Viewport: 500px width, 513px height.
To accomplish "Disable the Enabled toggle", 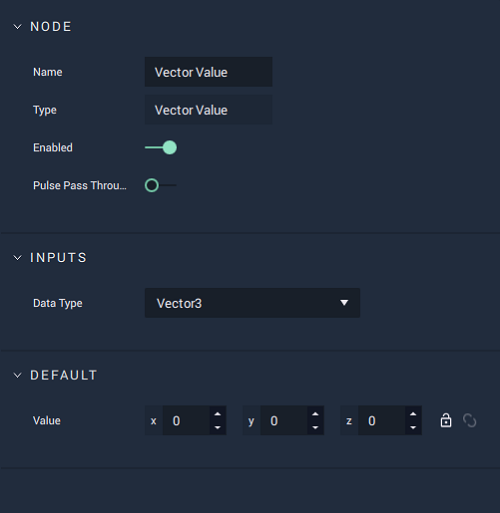I will click(x=161, y=147).
